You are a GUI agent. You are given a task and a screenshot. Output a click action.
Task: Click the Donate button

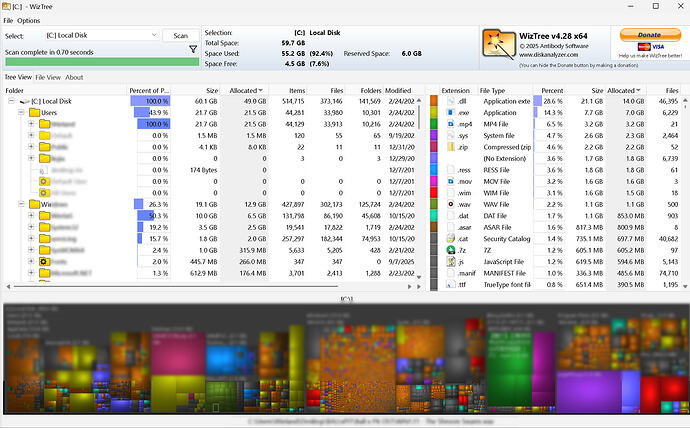(x=643, y=34)
